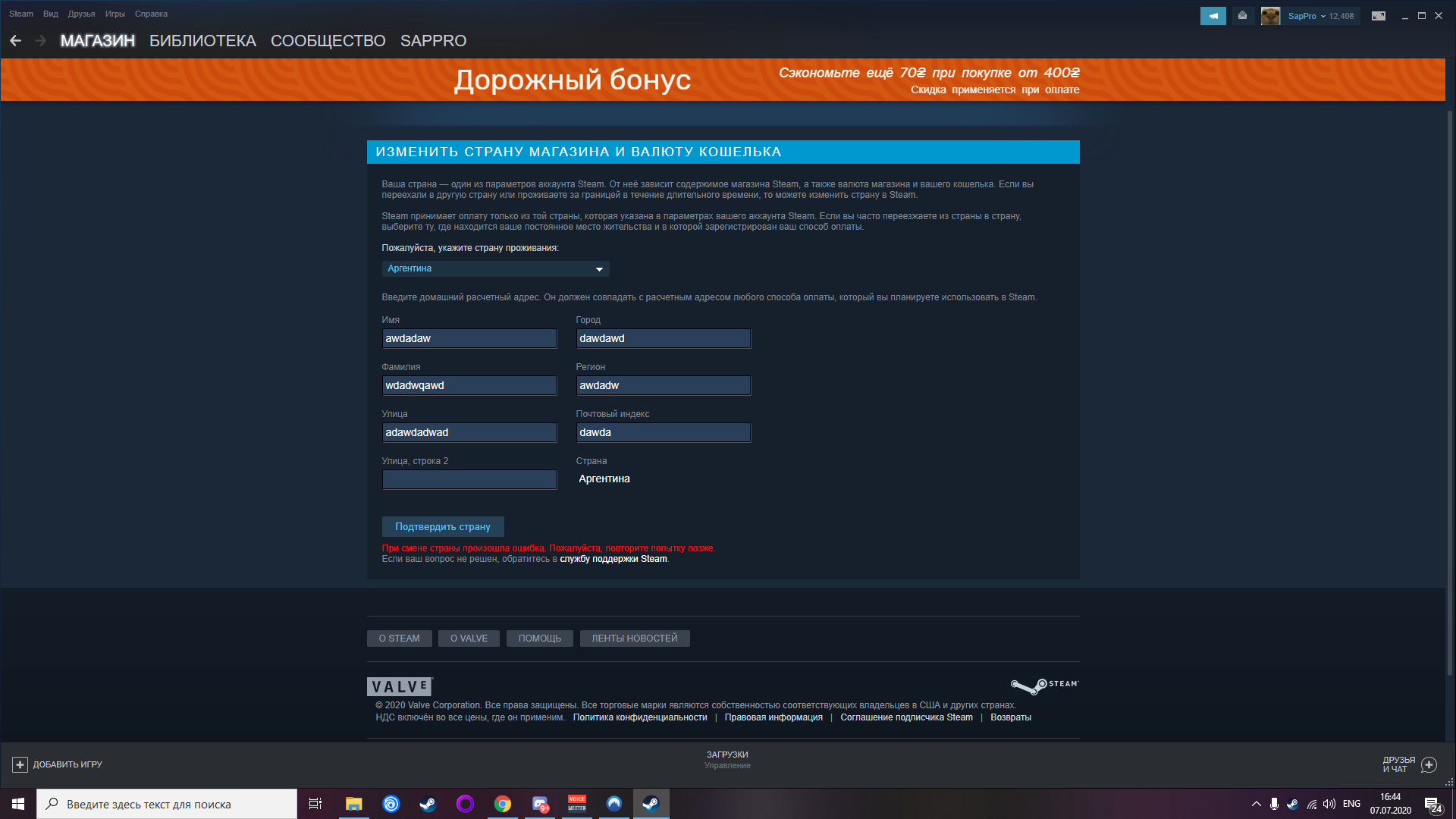
Task: Open the Windows notification center icon
Action: point(1432,805)
